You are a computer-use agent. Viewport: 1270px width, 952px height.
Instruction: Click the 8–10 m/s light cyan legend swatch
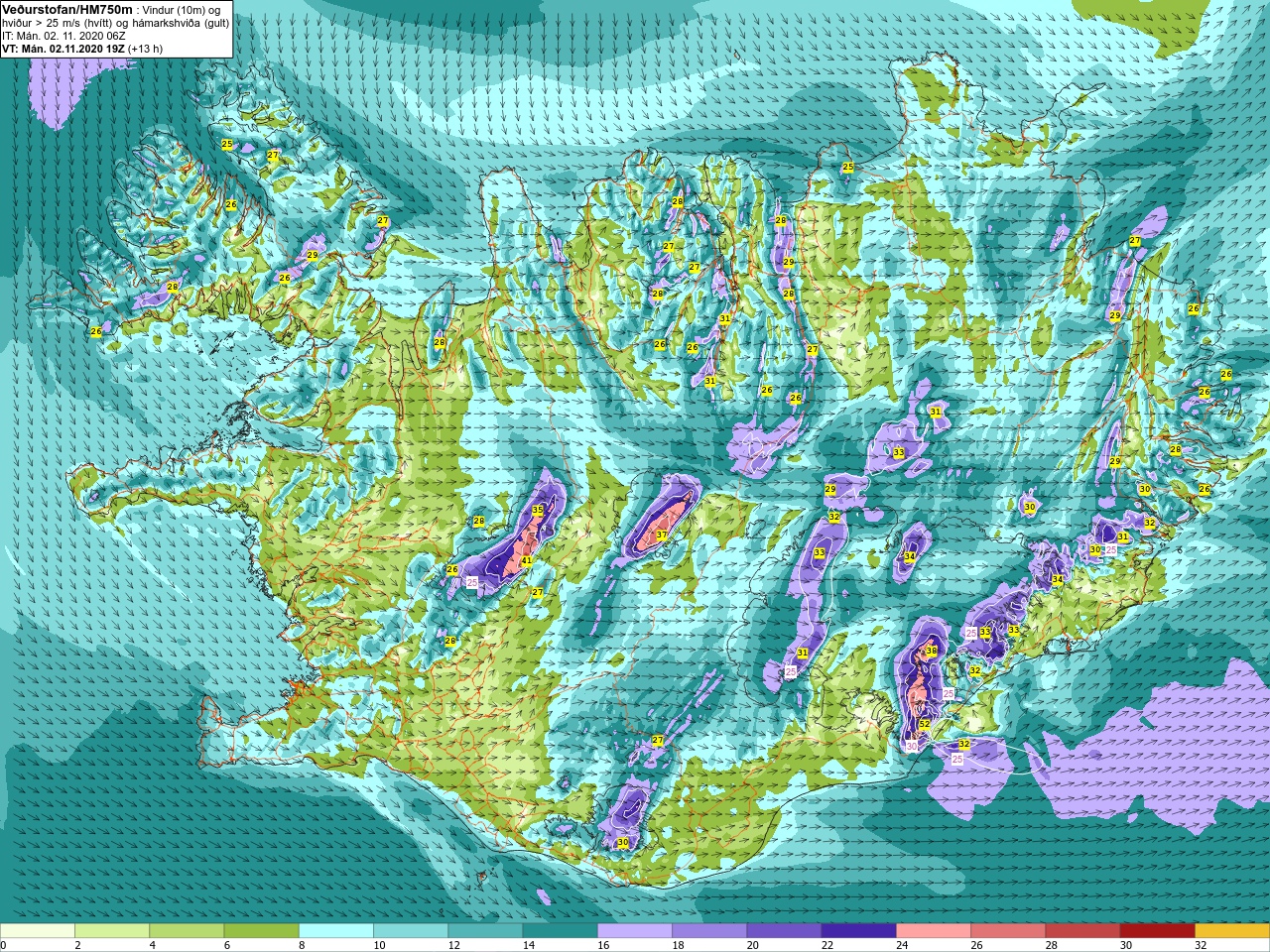tap(336, 931)
